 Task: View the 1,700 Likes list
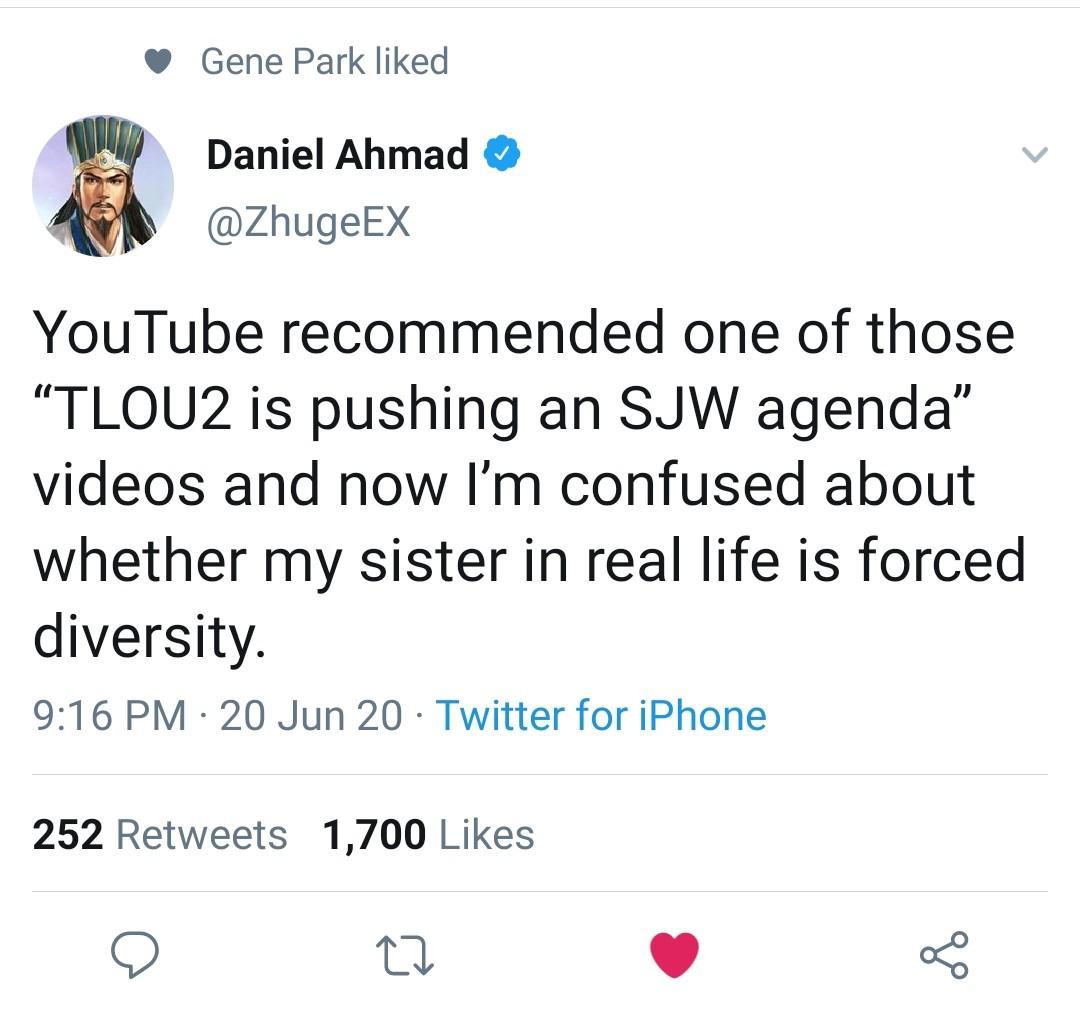point(428,835)
